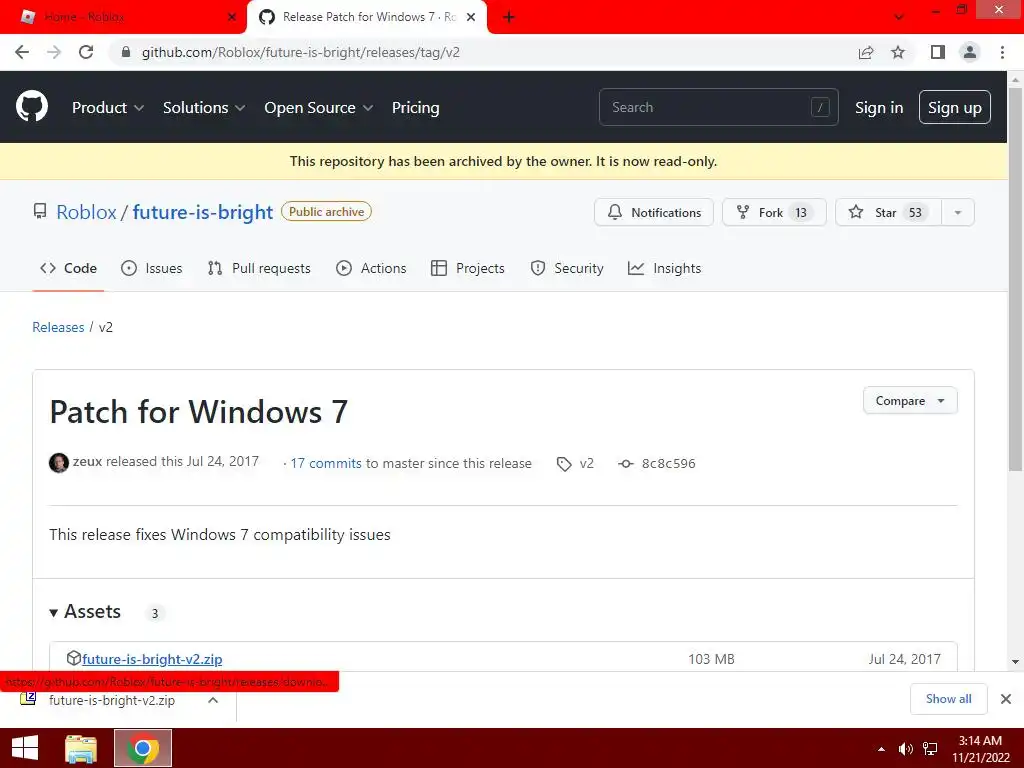This screenshot has height=768, width=1024.
Task: Click the package icon beside future-is-bright-v2.zip
Action: click(74, 658)
